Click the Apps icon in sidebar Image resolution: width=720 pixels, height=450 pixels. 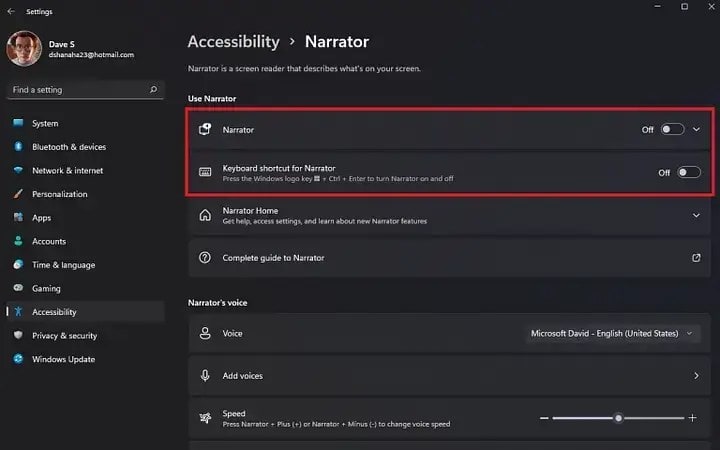(18, 217)
